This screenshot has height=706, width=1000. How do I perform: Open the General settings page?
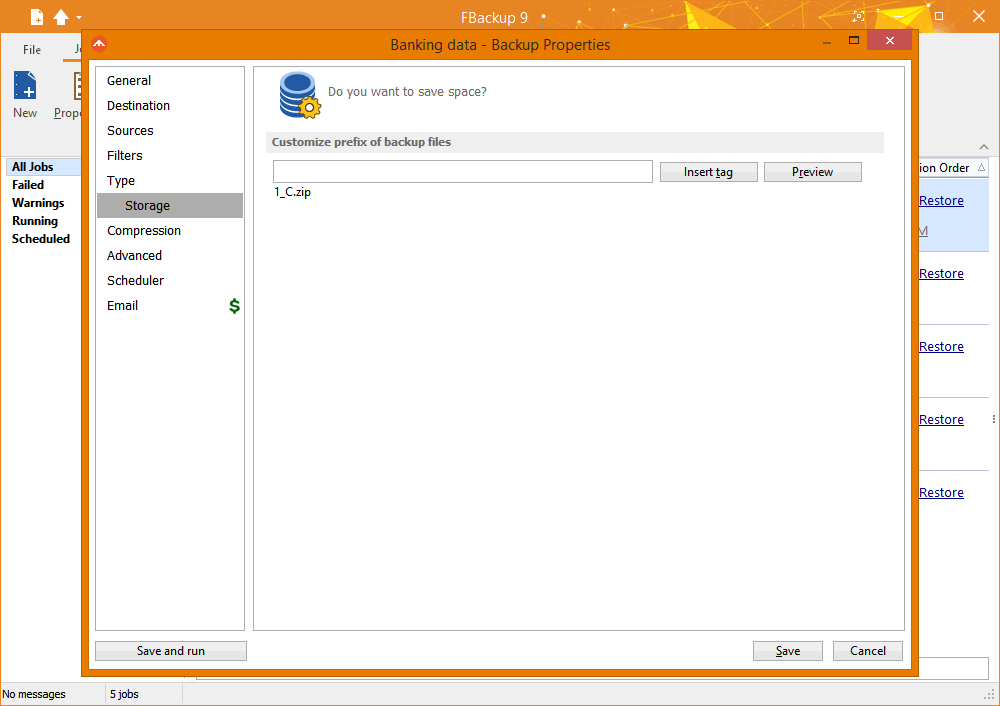170,80
